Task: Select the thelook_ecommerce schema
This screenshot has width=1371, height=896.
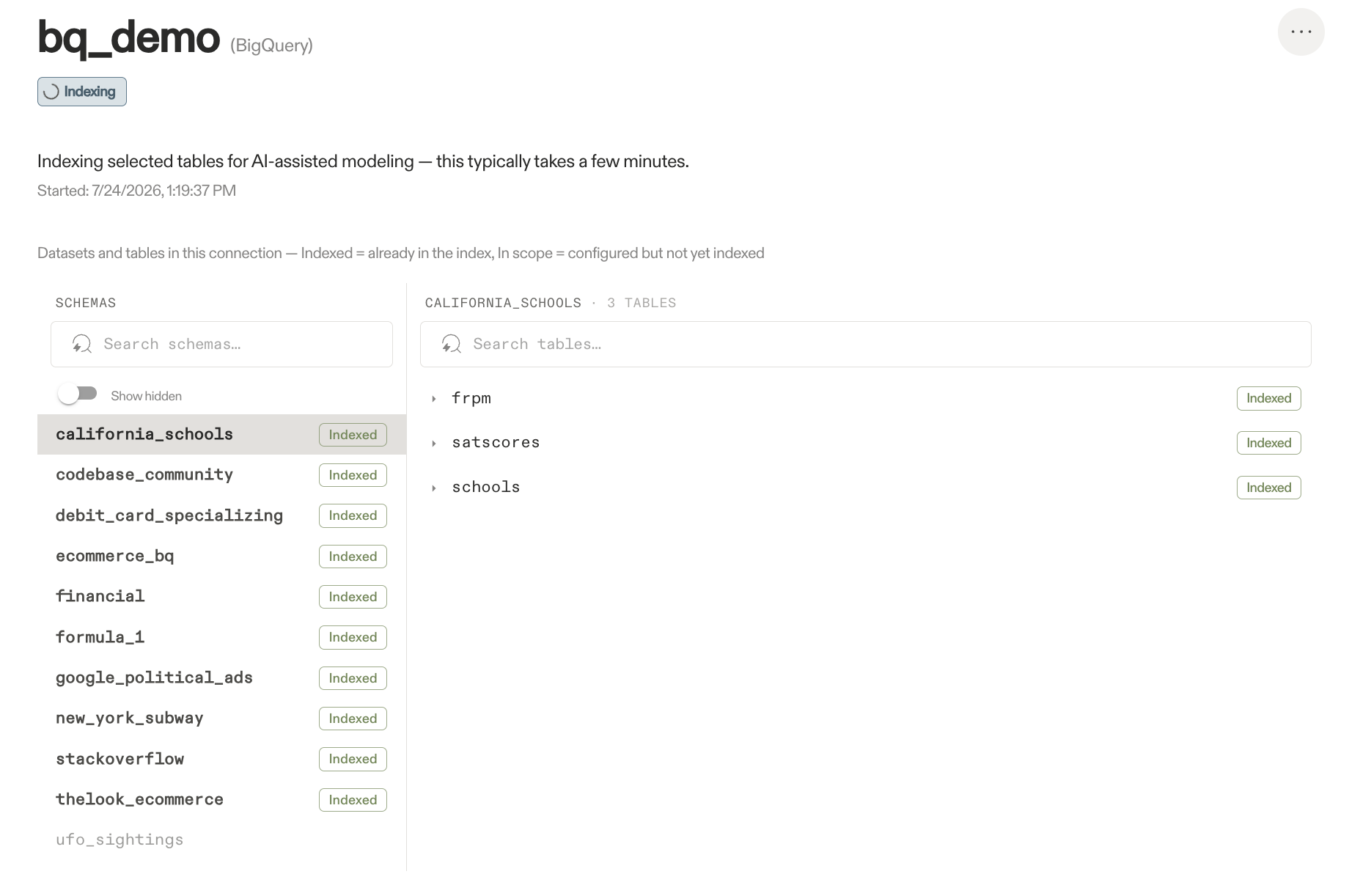Action: point(221,799)
